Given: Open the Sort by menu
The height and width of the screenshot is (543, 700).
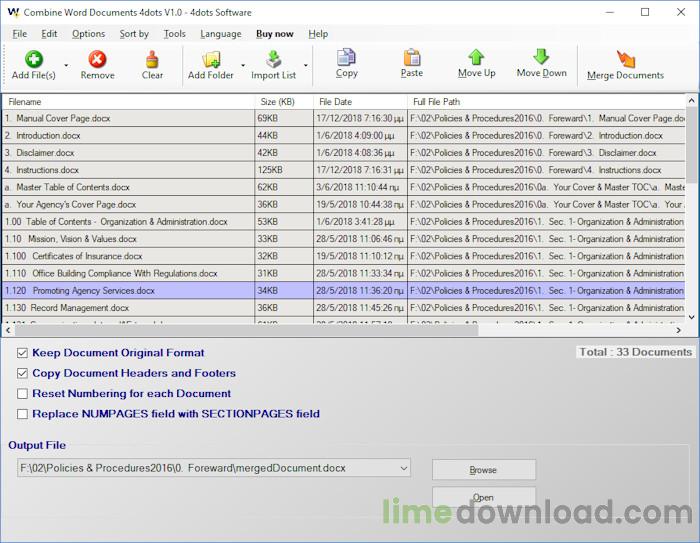Looking at the screenshot, I should 134,34.
